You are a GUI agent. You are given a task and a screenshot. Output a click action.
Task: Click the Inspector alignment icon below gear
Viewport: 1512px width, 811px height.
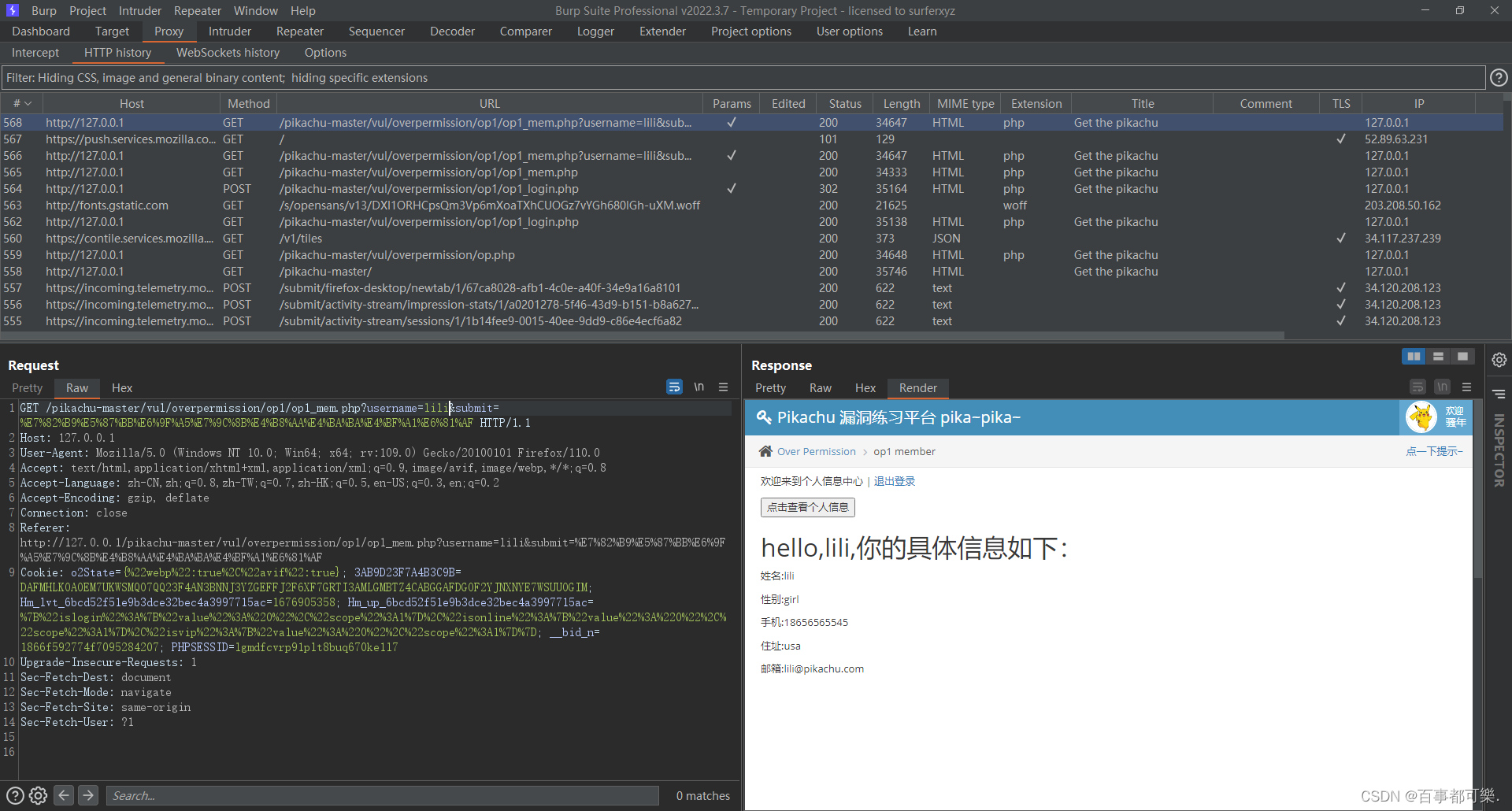[1499, 394]
